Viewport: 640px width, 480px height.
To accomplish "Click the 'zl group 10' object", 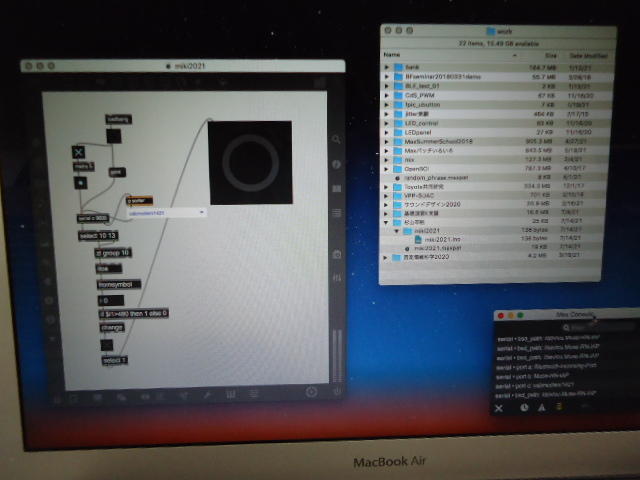I will coord(113,253).
